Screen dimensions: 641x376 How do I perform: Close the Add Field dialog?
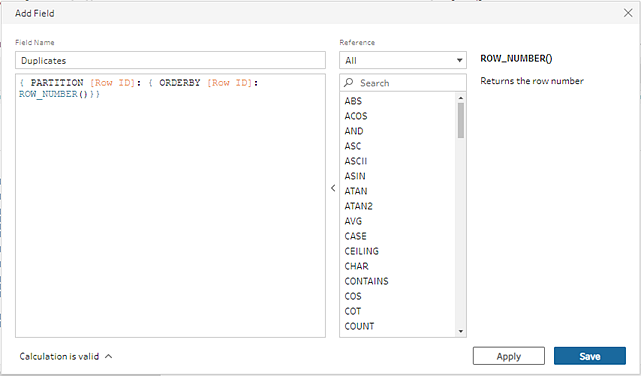tap(628, 13)
